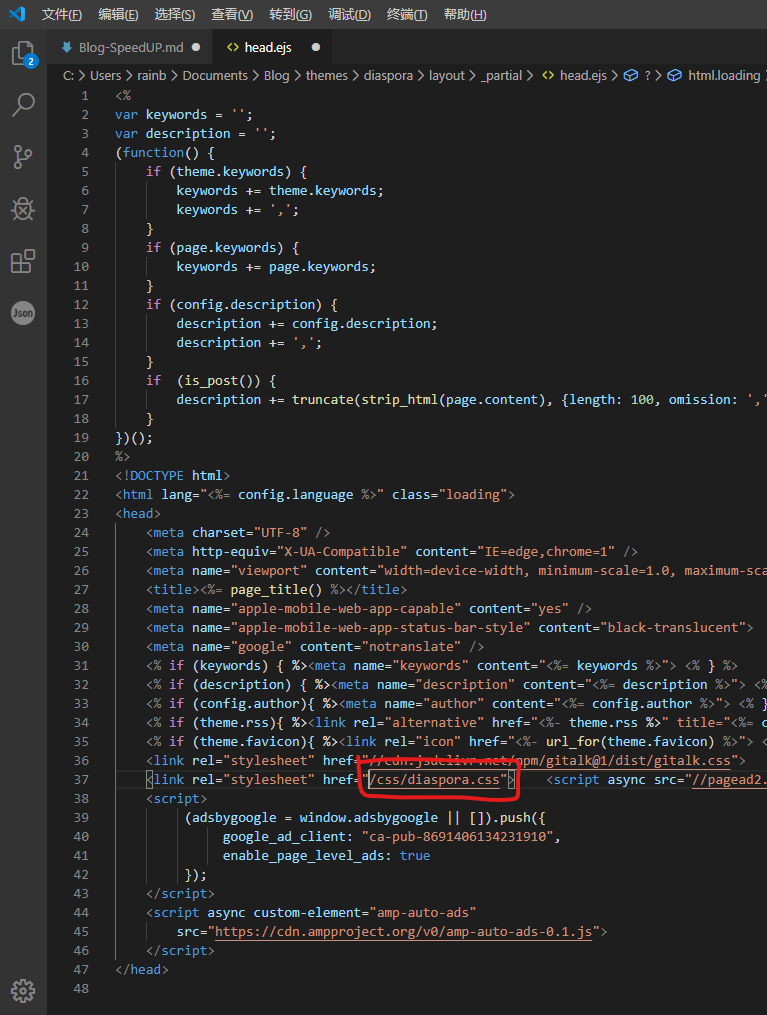Viewport: 767px width, 1015px height.
Task: Open the 文件(F) menu
Action: point(62,15)
